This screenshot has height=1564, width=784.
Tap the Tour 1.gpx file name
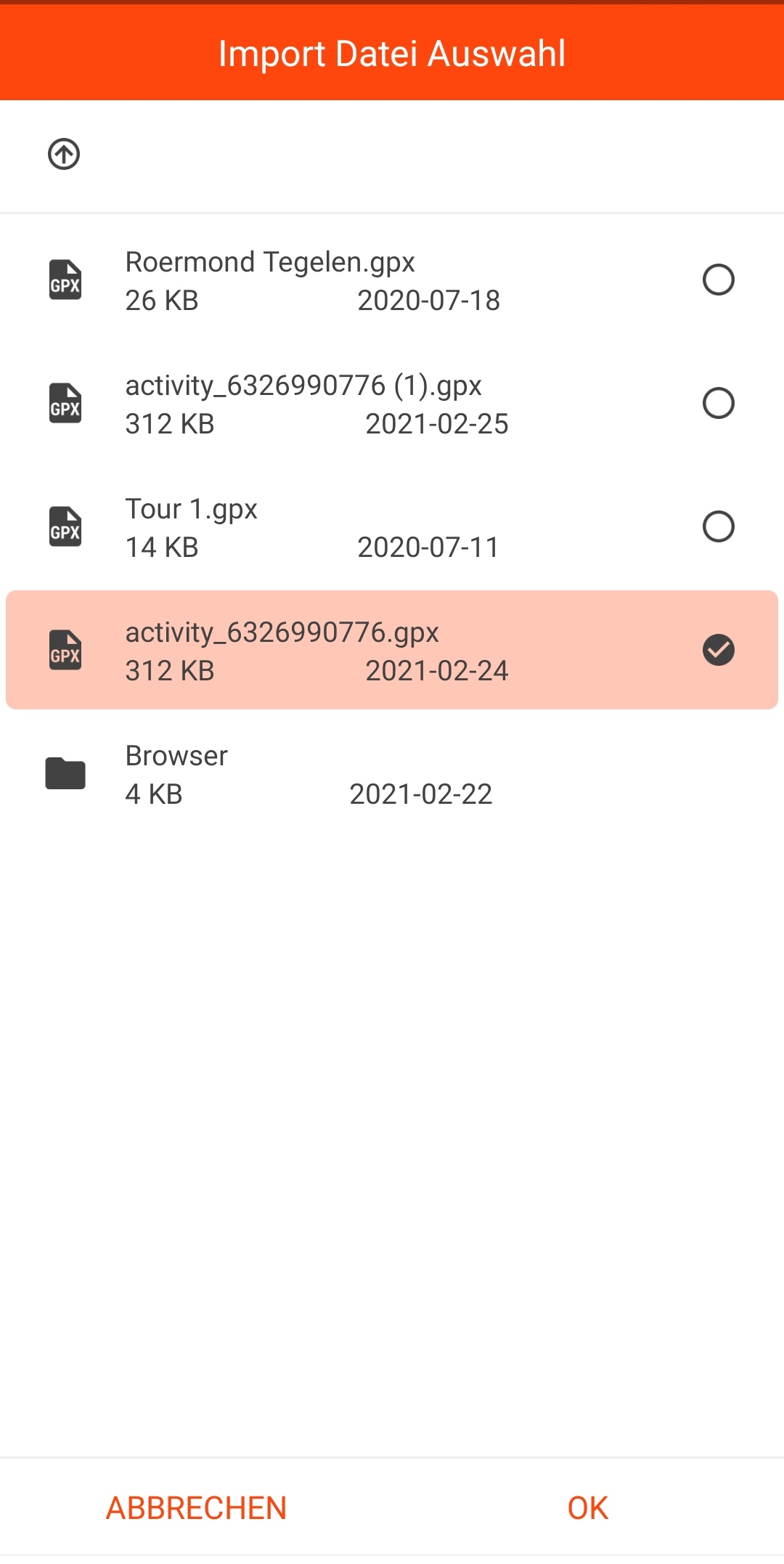[x=192, y=509]
